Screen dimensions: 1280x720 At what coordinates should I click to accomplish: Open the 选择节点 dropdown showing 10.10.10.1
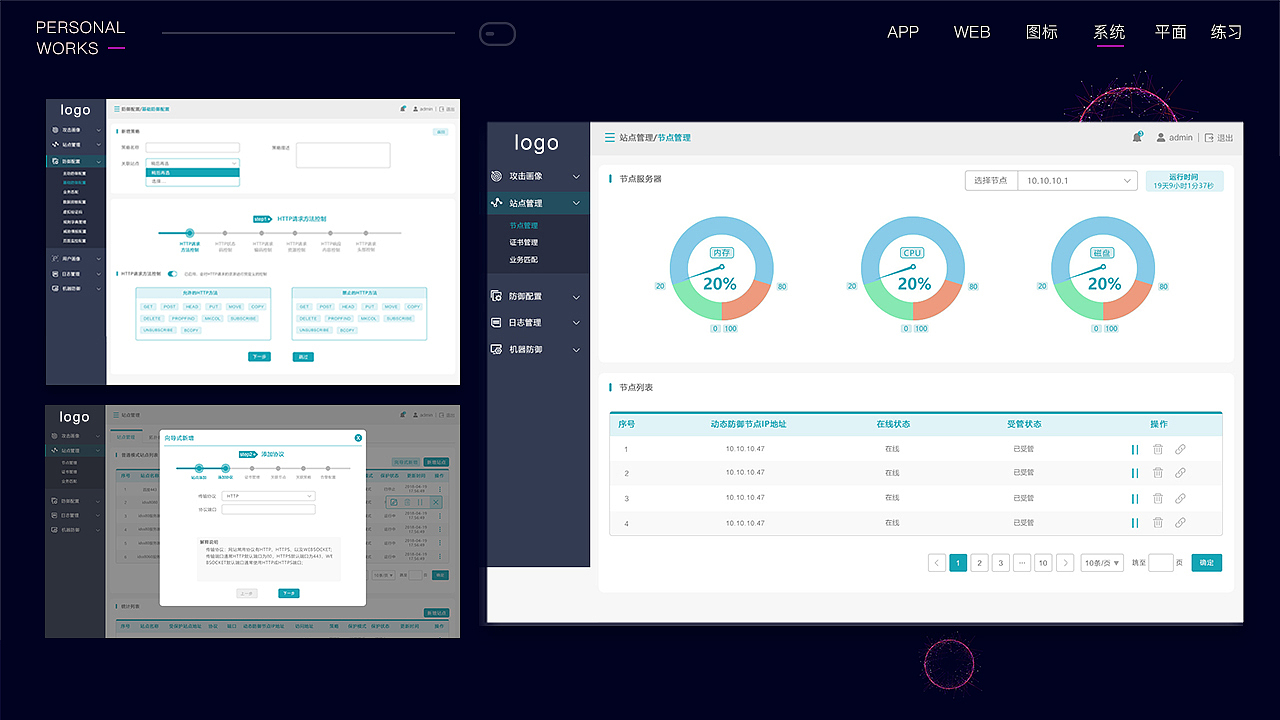click(1078, 181)
